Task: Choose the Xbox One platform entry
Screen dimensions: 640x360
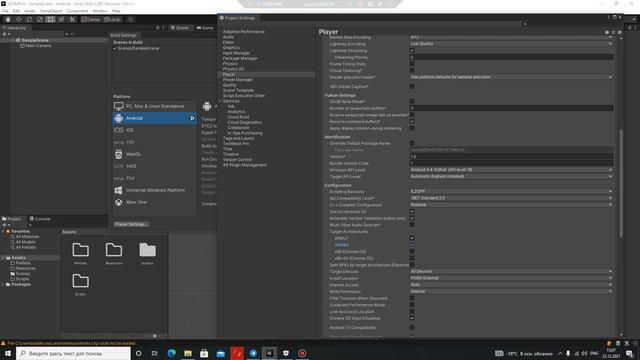Action: tap(154, 202)
